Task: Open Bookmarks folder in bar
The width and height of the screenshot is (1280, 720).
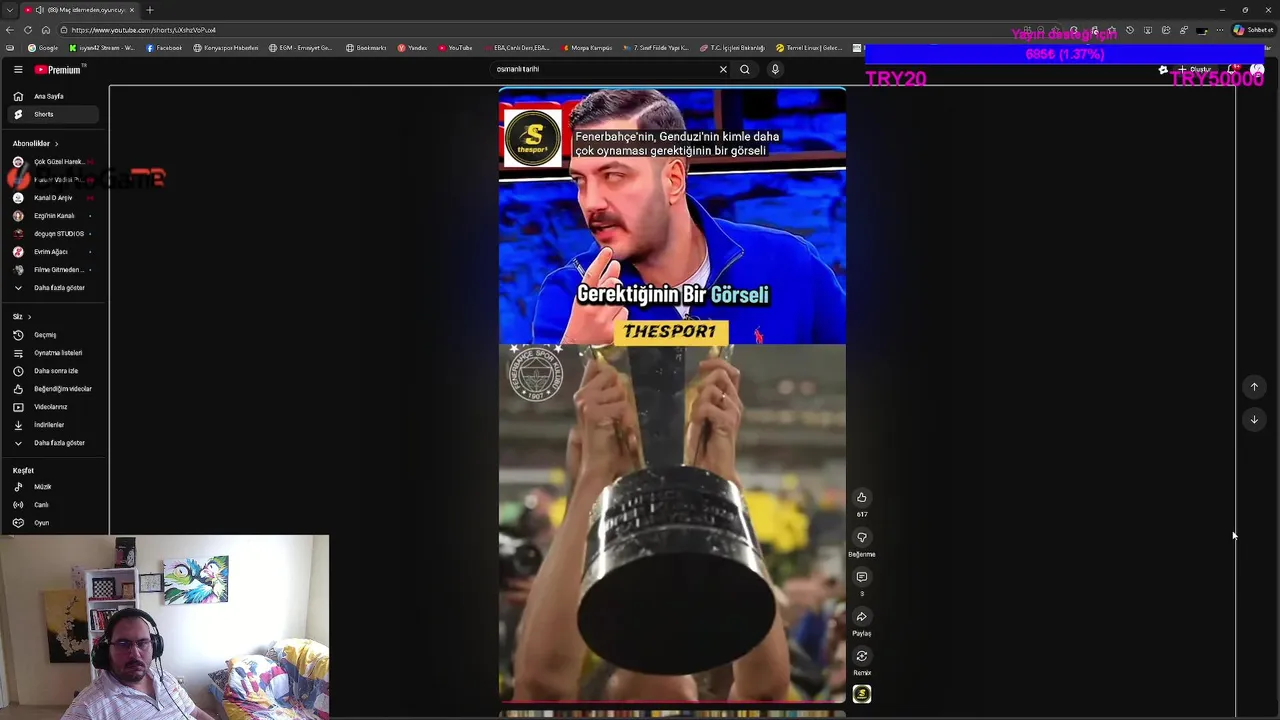Action: pos(366,48)
